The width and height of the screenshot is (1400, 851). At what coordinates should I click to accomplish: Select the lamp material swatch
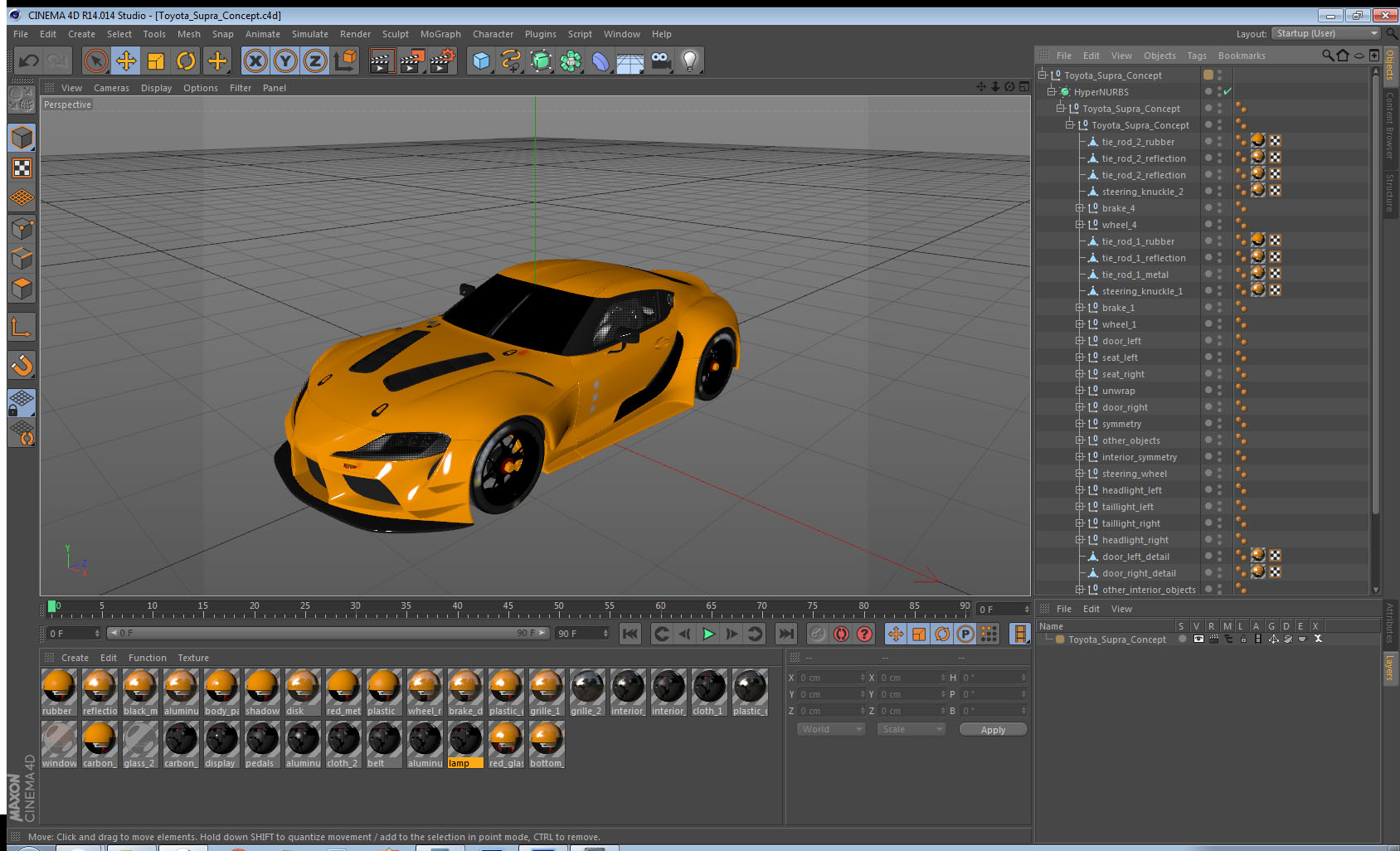point(465,745)
